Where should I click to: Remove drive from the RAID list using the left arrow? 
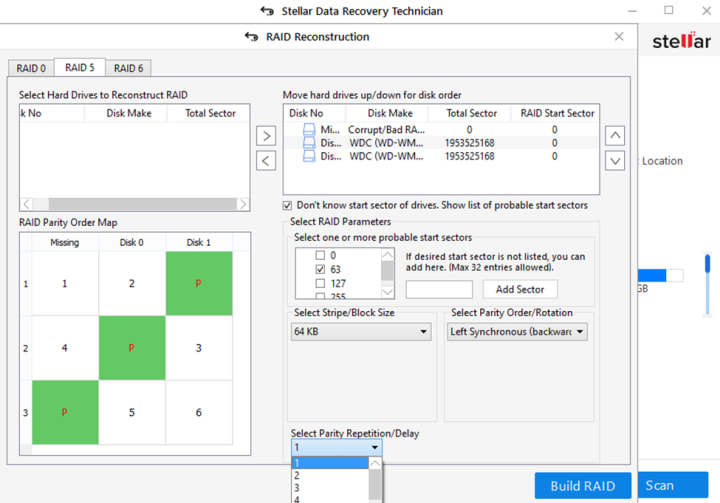coord(266,161)
